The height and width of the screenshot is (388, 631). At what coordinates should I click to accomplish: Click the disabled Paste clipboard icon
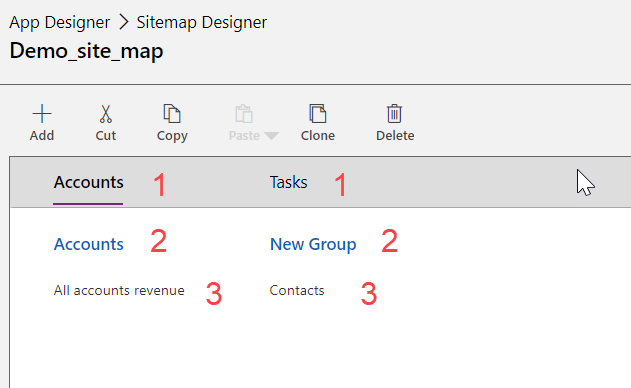tap(244, 114)
